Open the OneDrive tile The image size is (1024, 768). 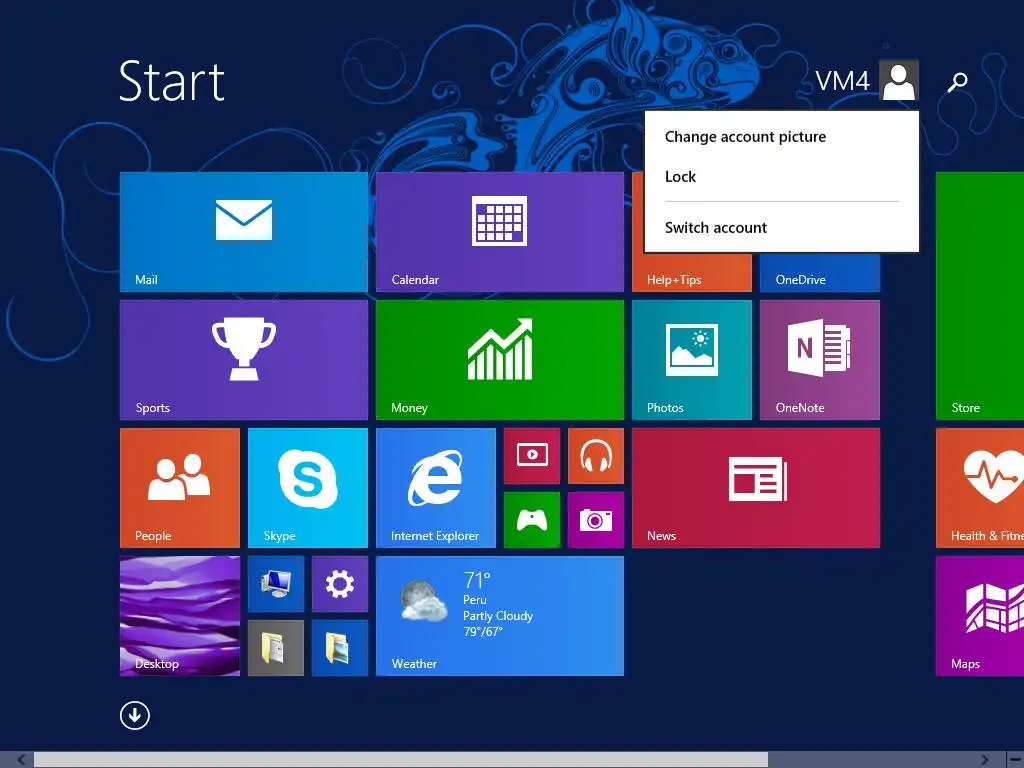pos(820,273)
